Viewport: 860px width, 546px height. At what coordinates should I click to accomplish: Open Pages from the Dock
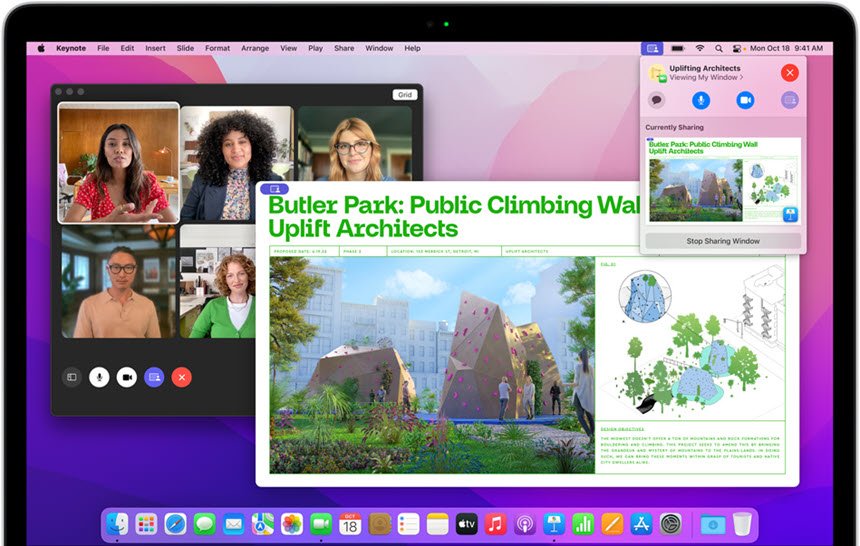pyautogui.click(x=612, y=525)
